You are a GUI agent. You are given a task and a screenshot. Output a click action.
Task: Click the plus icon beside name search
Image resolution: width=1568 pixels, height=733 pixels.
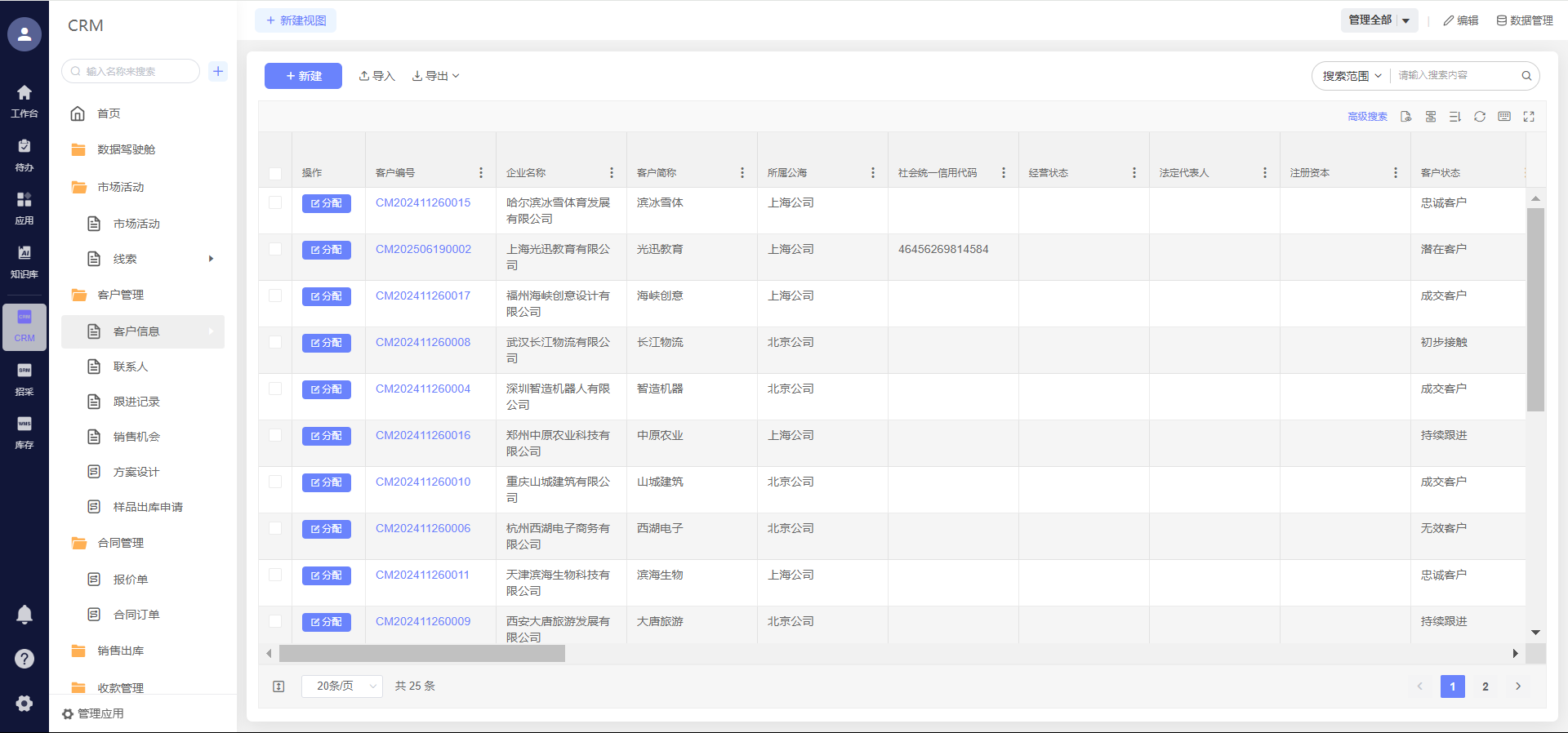coord(218,71)
